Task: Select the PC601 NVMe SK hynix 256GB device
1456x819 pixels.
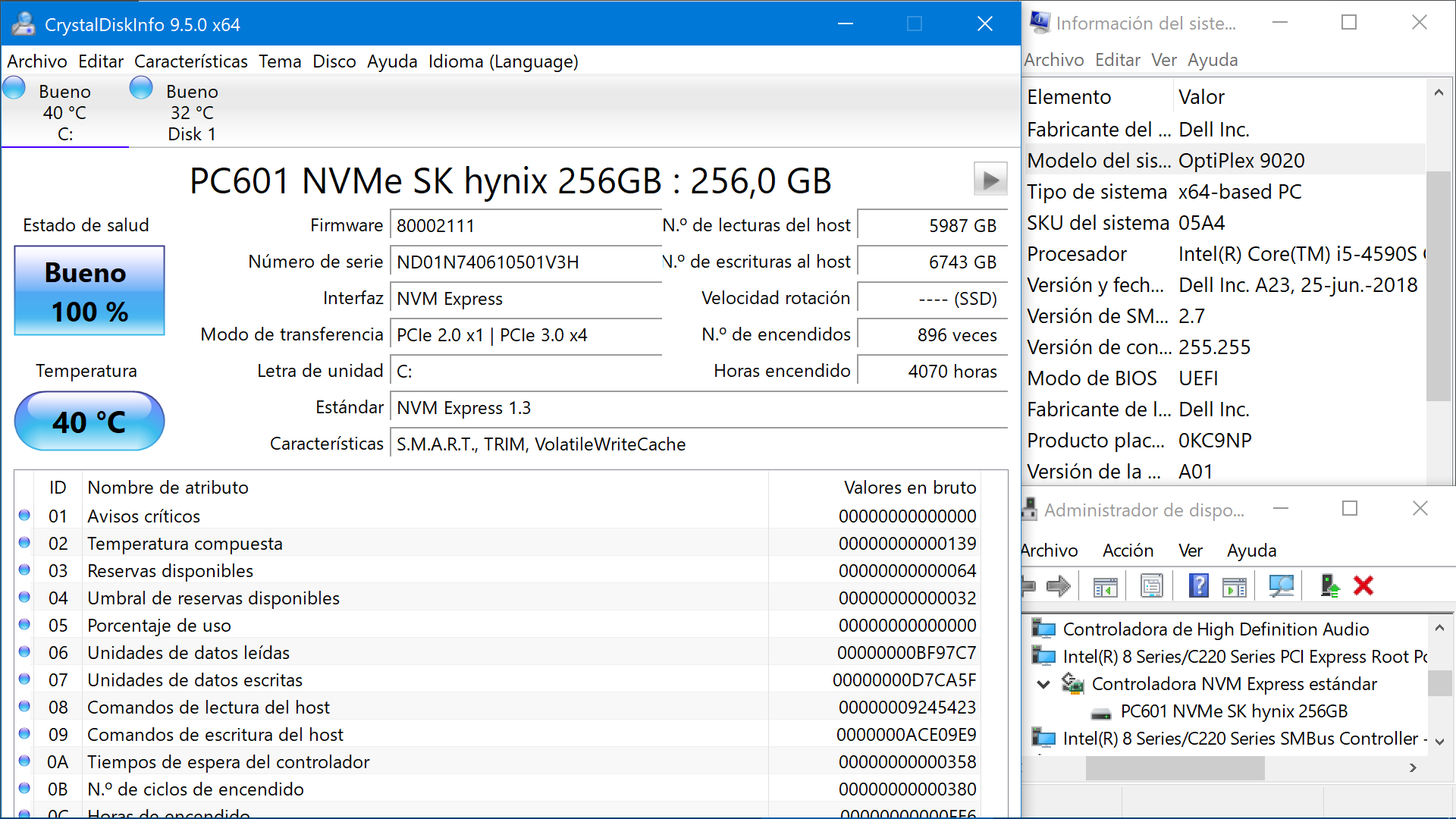Action: 1234,711
